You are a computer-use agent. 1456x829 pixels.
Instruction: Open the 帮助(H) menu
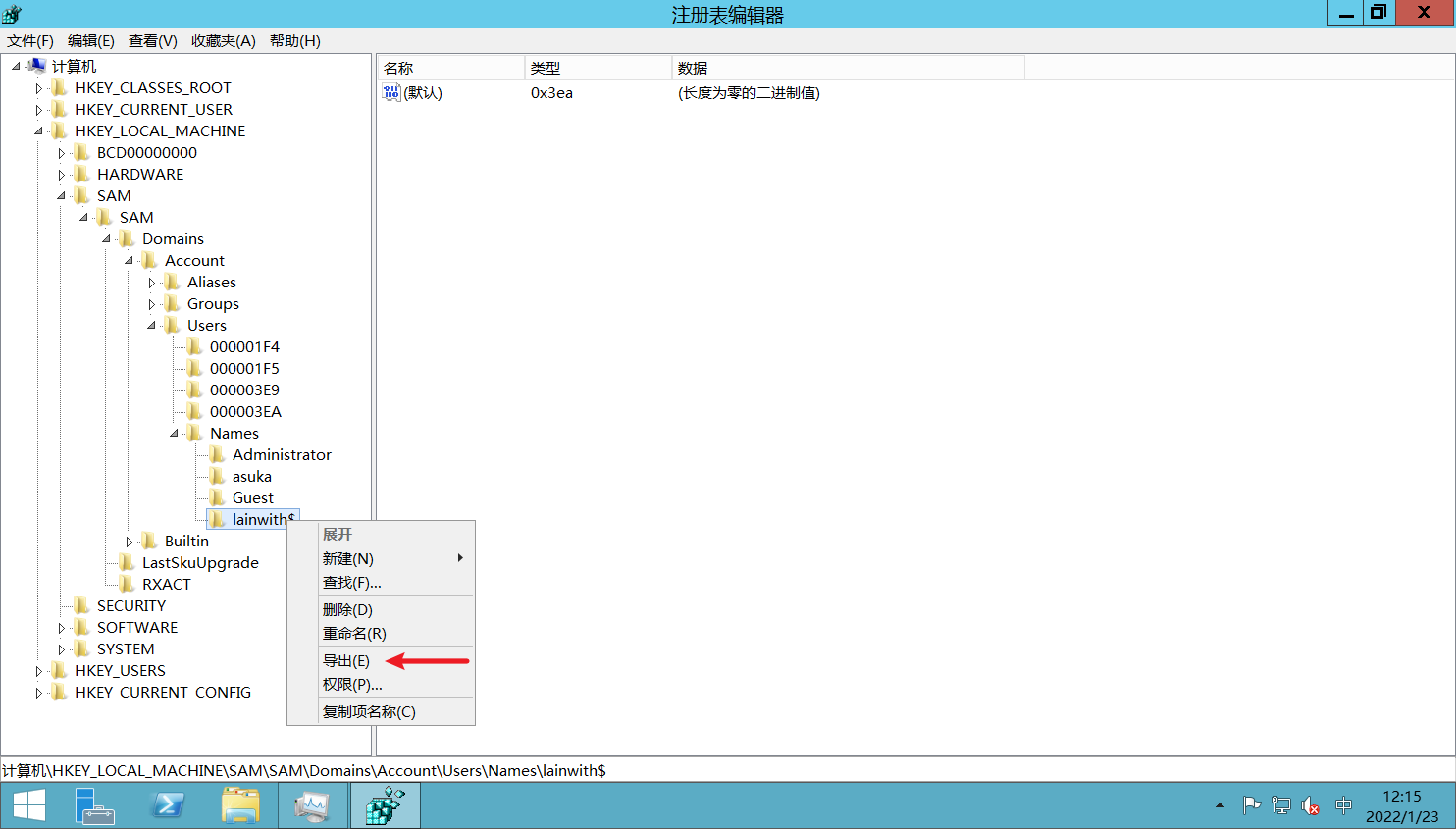[x=295, y=40]
